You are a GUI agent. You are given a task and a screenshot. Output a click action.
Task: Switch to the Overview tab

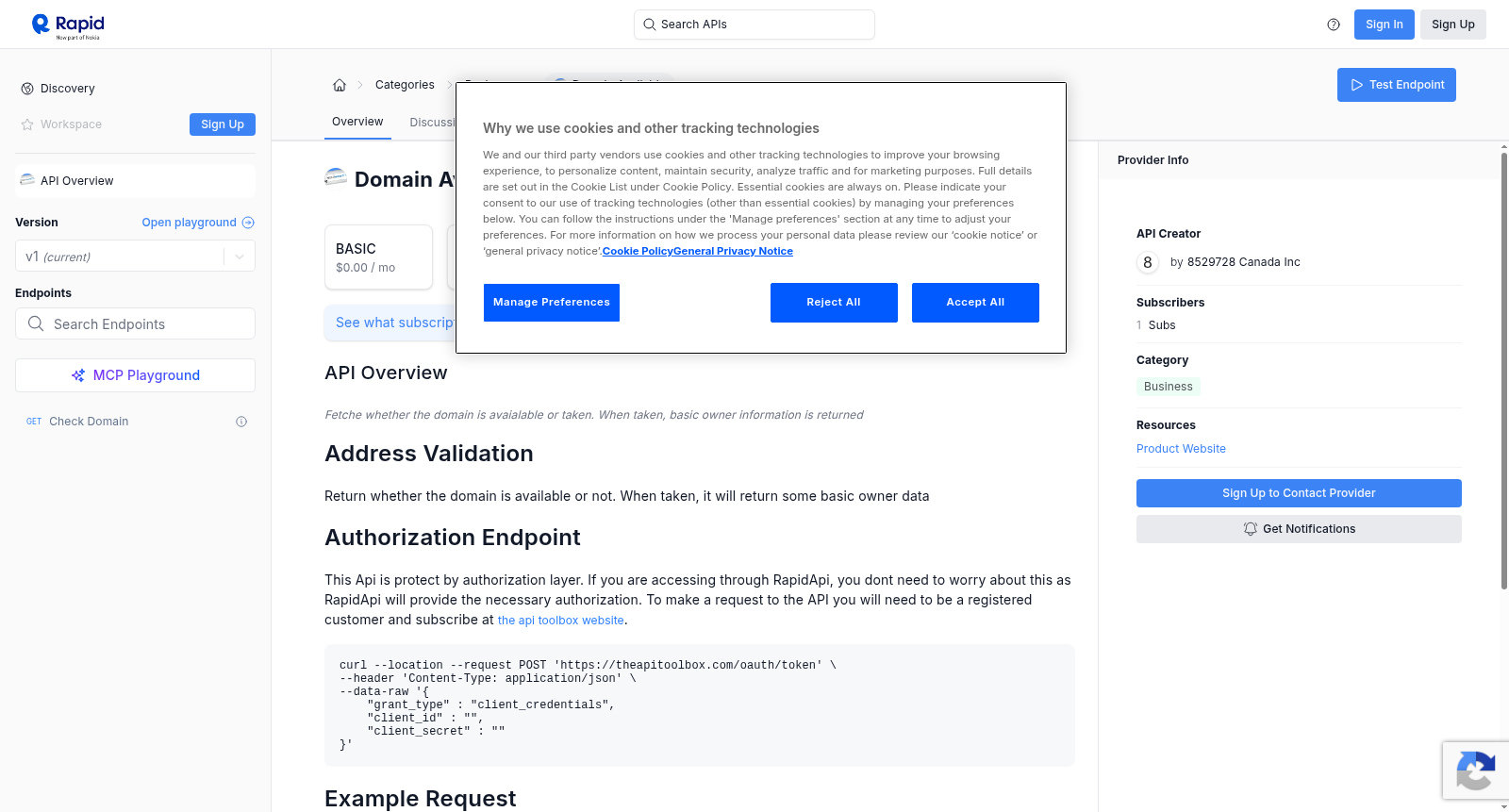(357, 122)
